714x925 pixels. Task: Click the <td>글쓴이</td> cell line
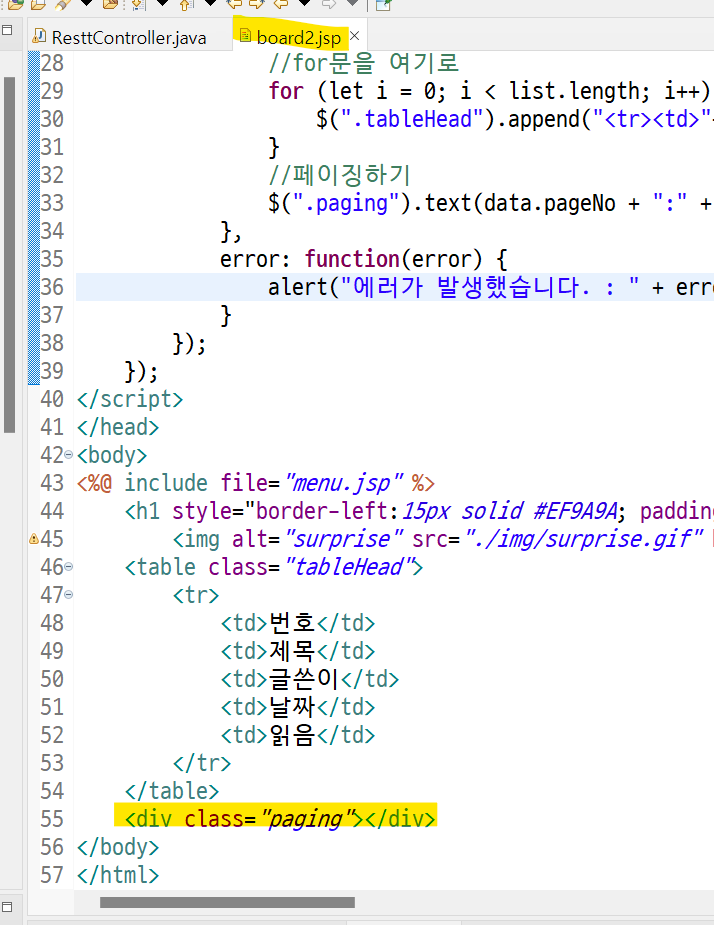(x=310, y=679)
